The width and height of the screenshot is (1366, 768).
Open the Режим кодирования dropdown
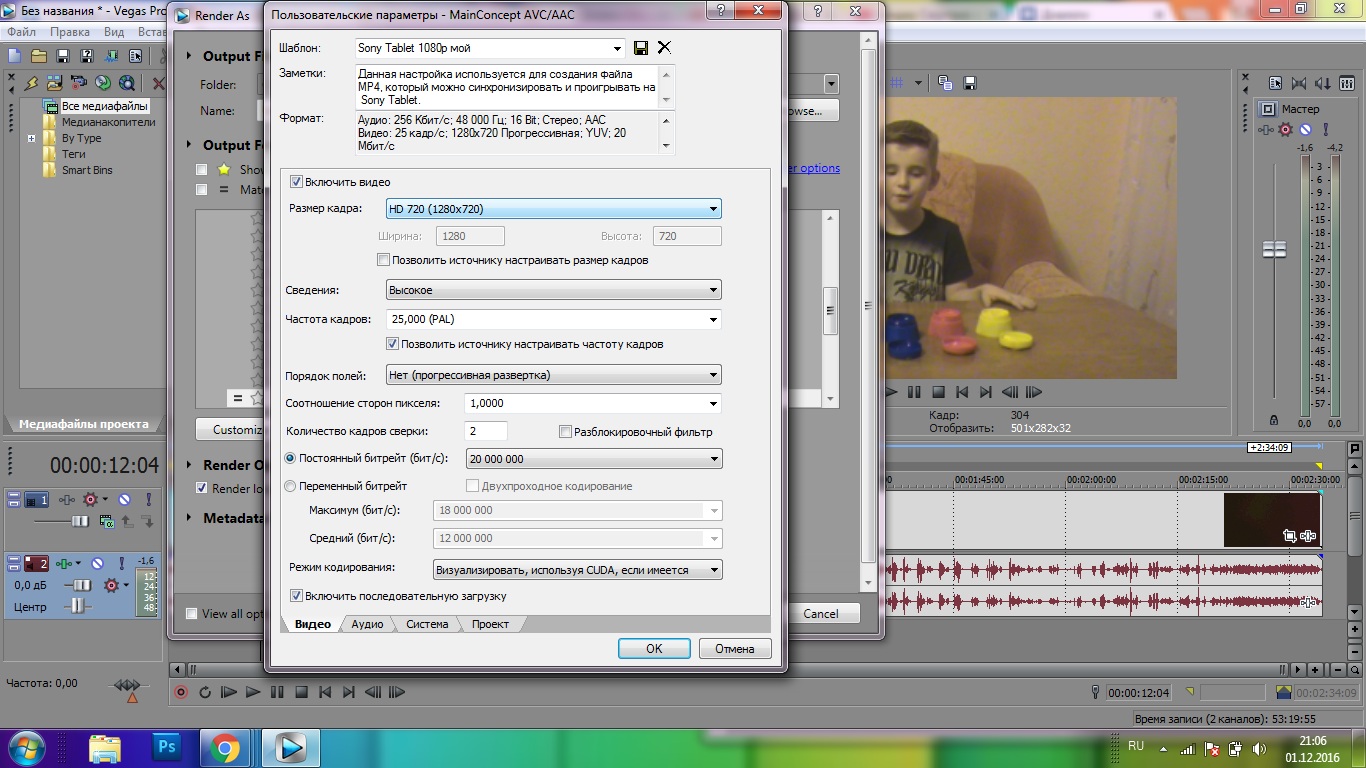tap(578, 570)
